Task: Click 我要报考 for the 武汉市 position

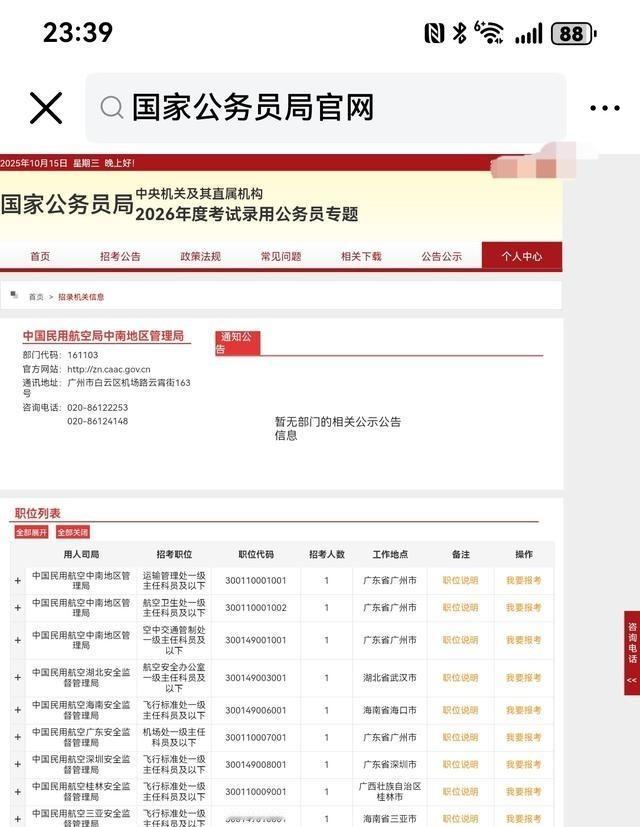Action: tap(523, 678)
